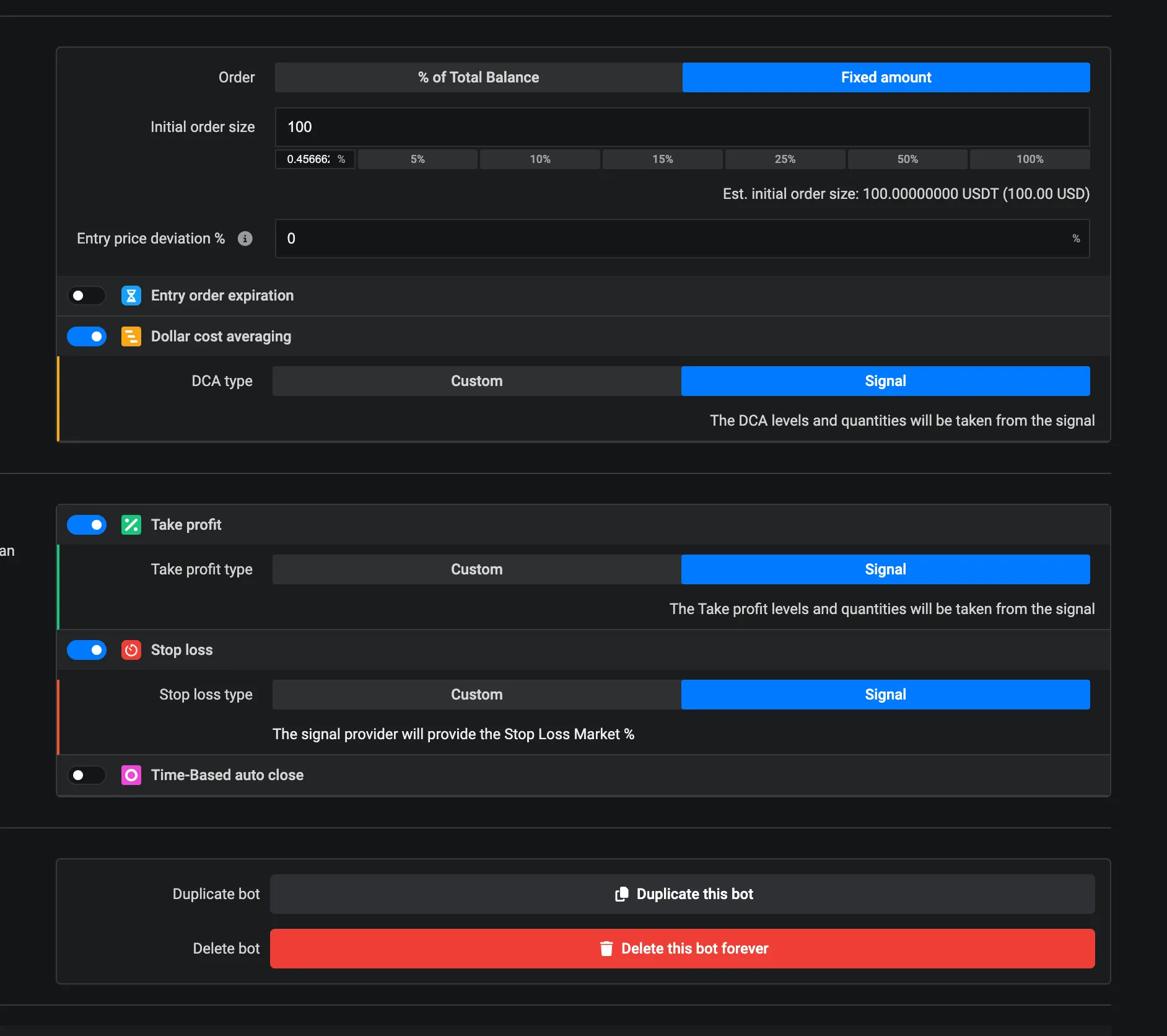
Task: Click the green Take profit percent icon
Action: (x=131, y=525)
